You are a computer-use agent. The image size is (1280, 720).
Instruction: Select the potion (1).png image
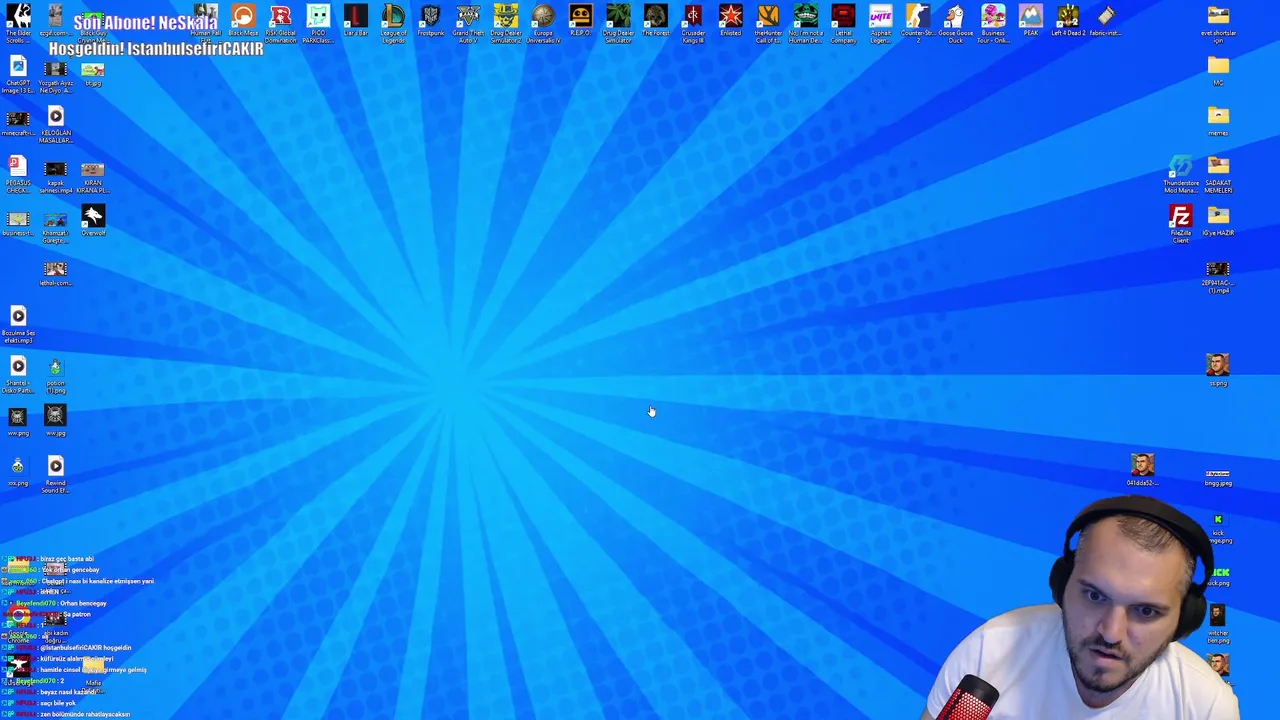(x=55, y=374)
